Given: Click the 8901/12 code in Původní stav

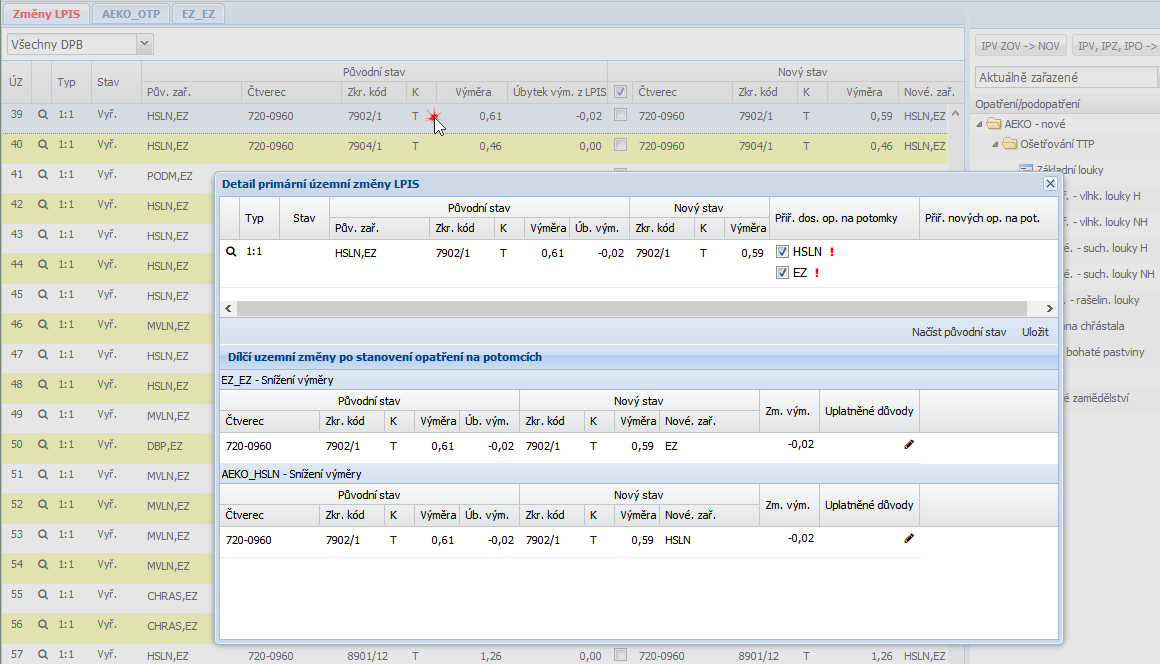Looking at the screenshot, I should point(368,656).
